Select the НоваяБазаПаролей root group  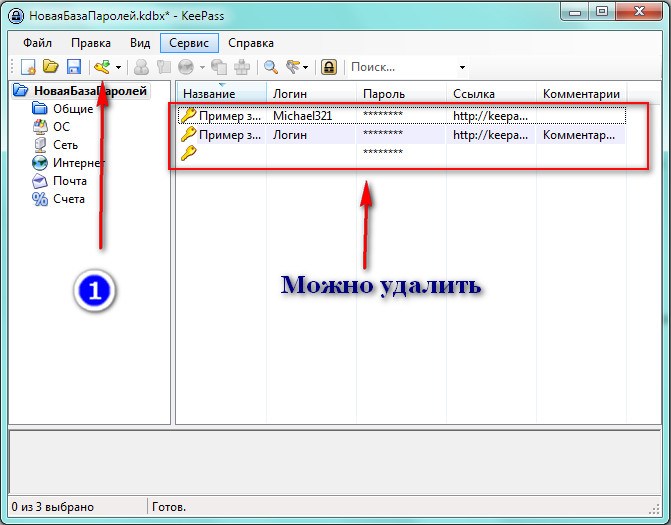tap(90, 91)
